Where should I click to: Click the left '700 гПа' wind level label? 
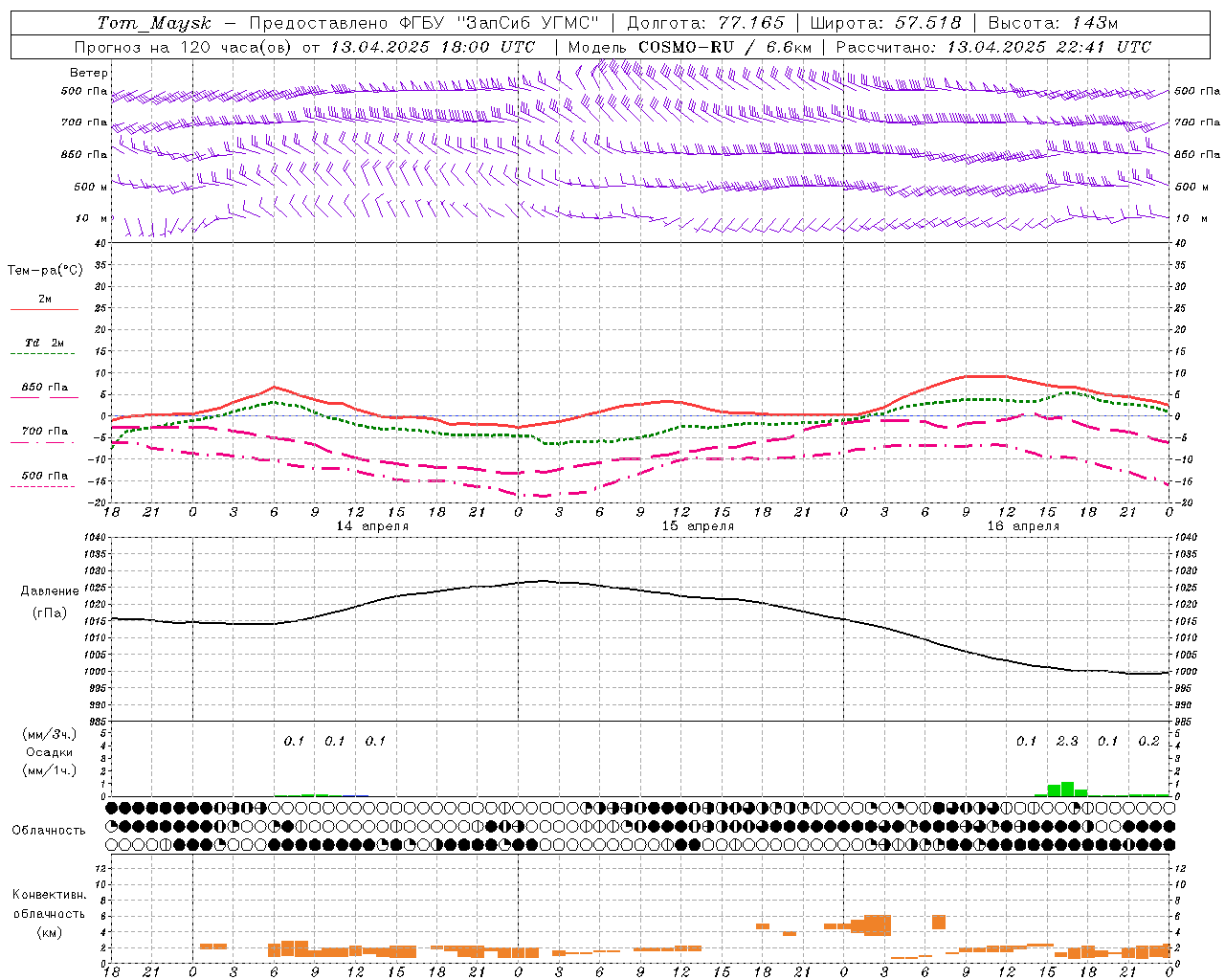coord(84,122)
